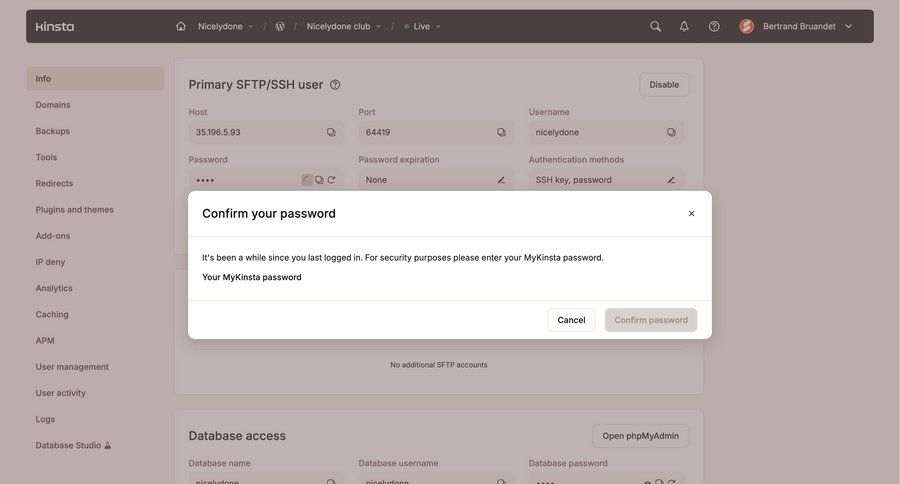
Task: Copy the Host value 35.196.5.93
Action: pos(331,132)
